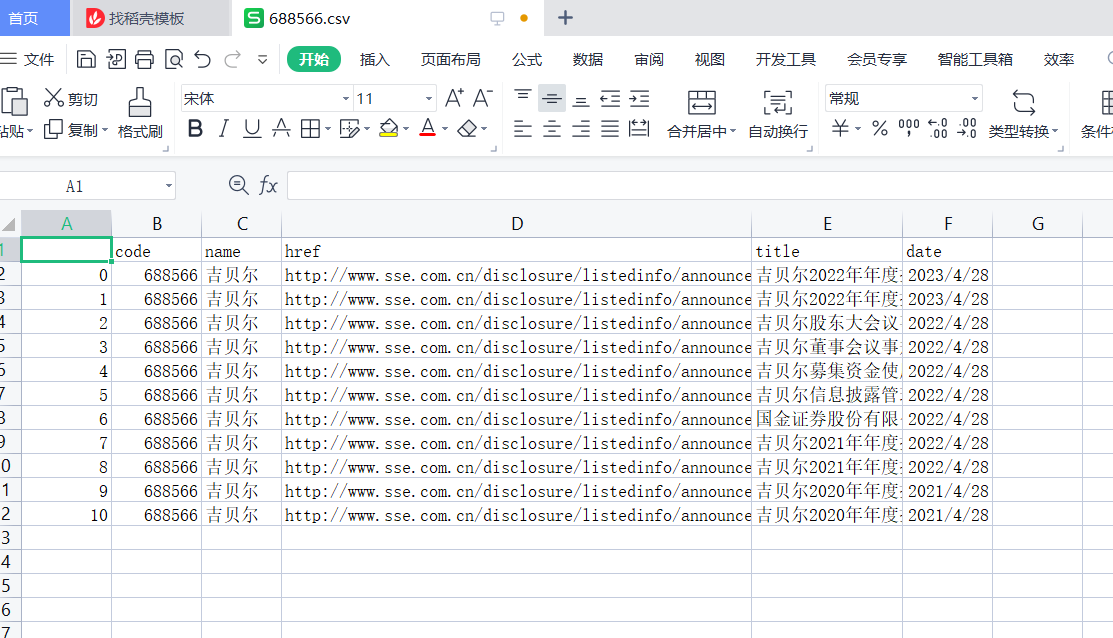Decrease font size with A- icon
This screenshot has width=1113, height=638.
pos(483,98)
